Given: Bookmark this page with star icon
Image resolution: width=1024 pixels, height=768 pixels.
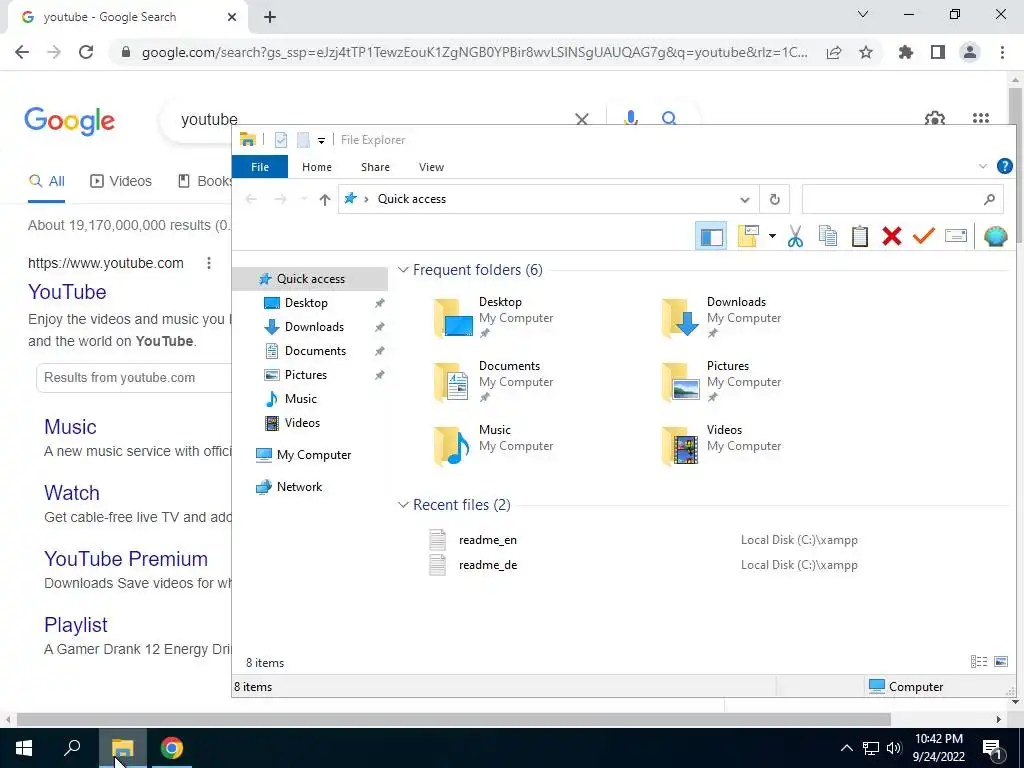Looking at the screenshot, I should click(866, 52).
